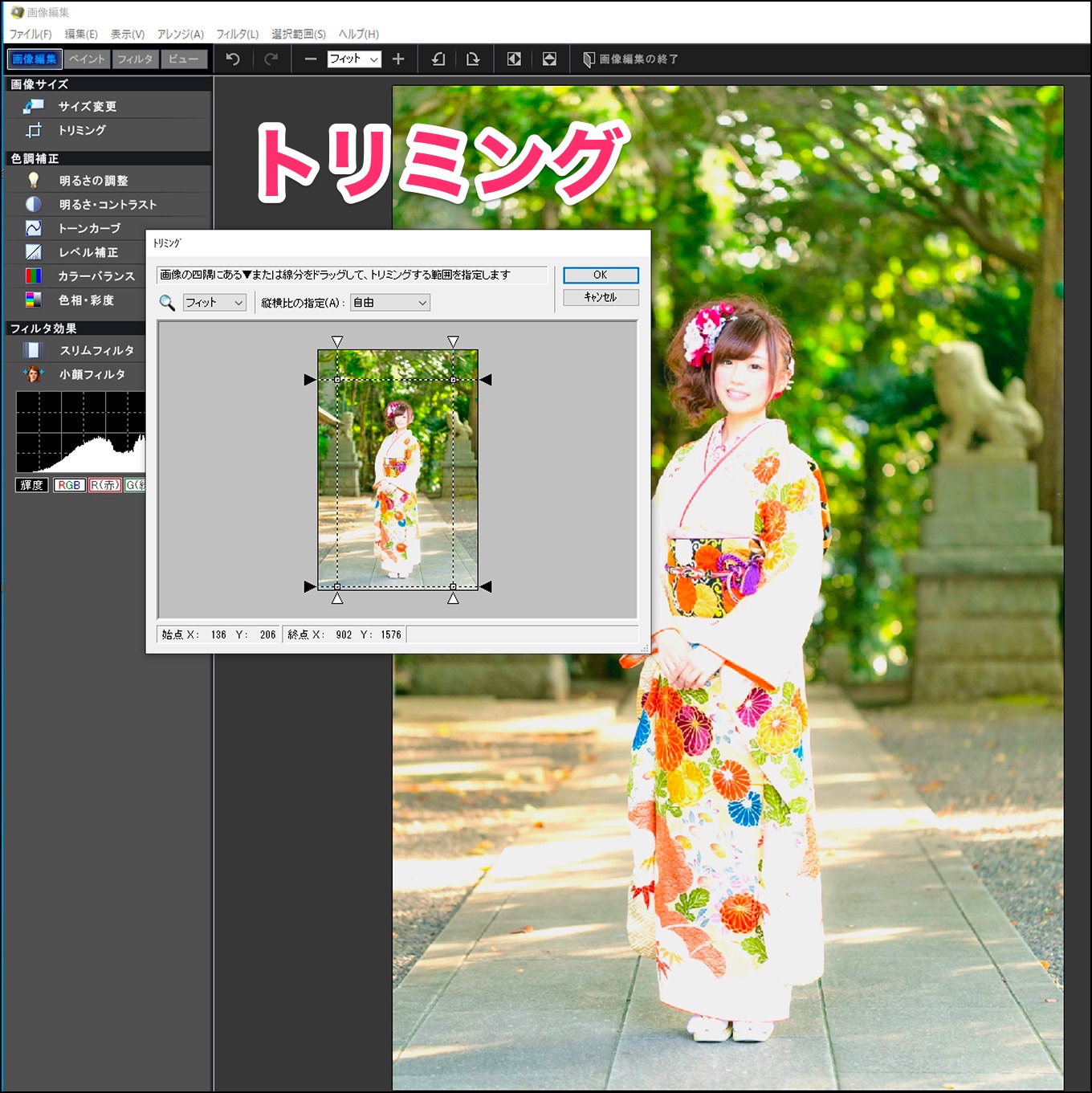The width and height of the screenshot is (1092, 1093).
Task: Click the Redo arrow in toolbar
Action: 271,59
